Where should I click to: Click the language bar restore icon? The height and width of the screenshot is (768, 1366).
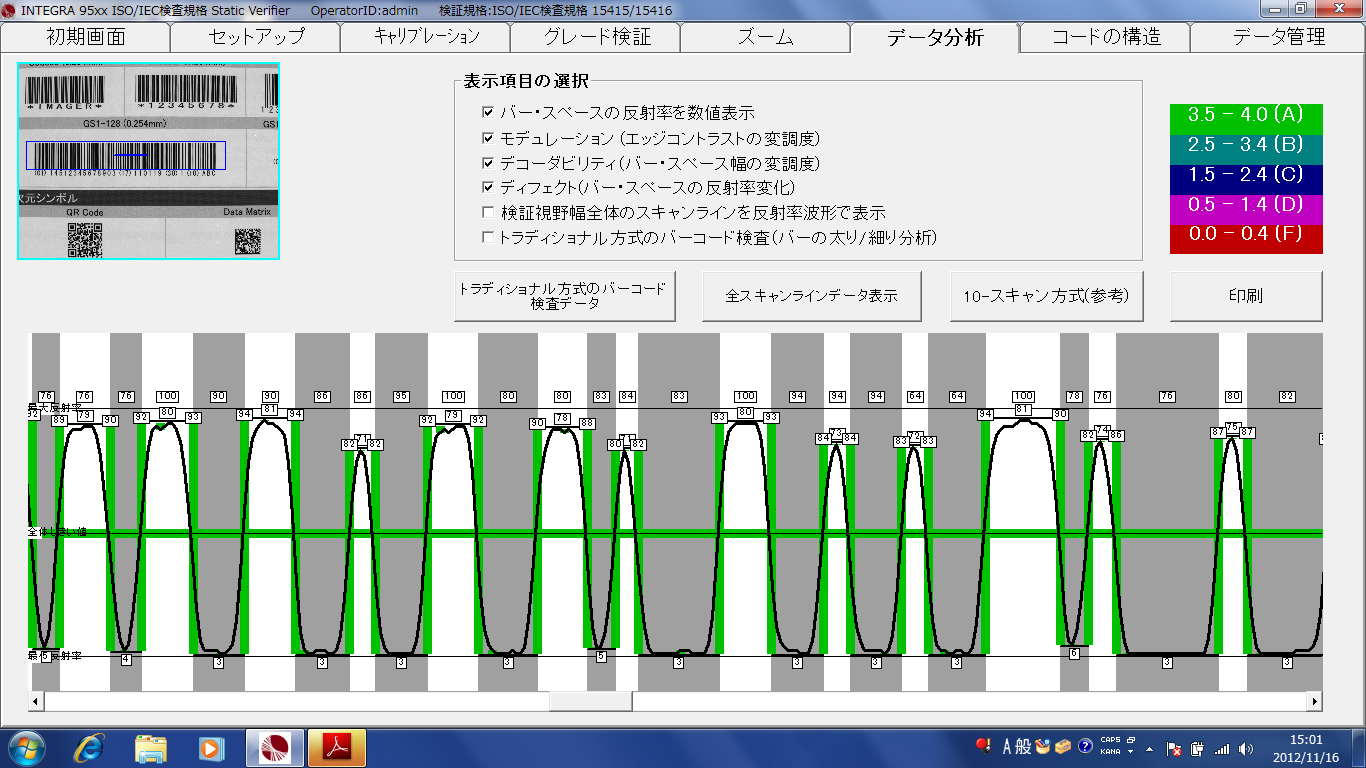coord(1130,740)
